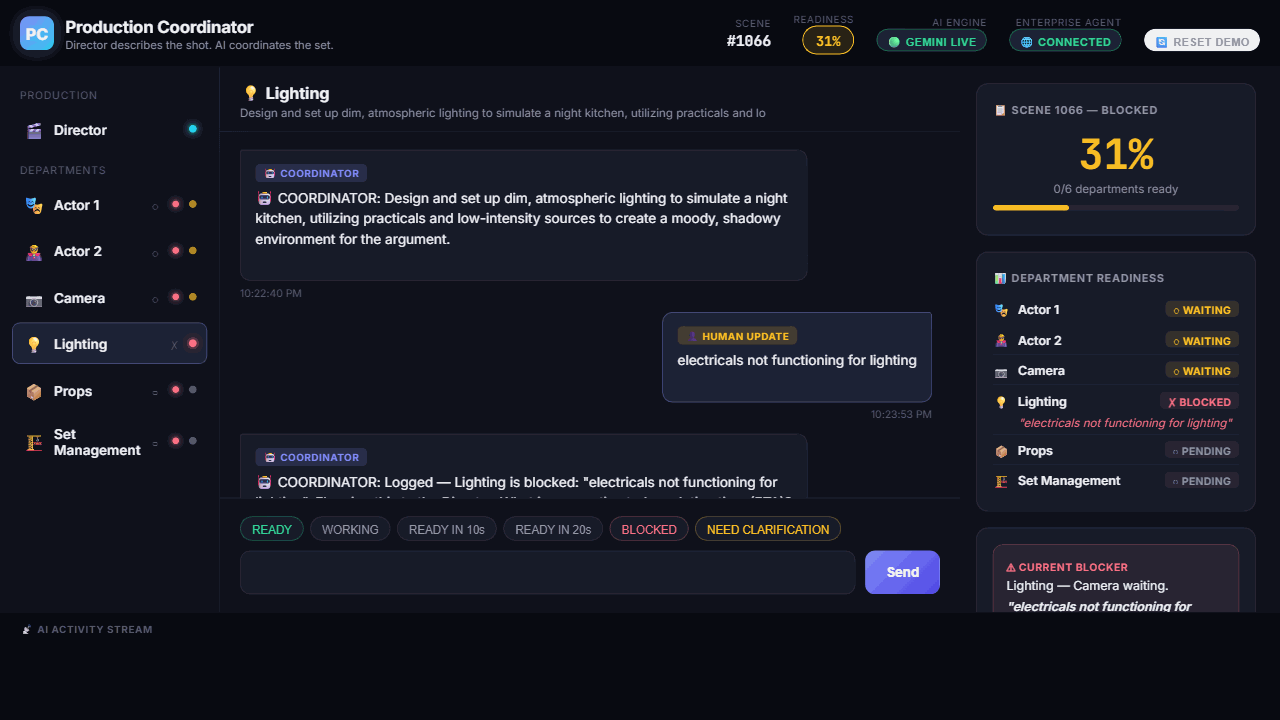Image resolution: width=1280 pixels, height=720 pixels.
Task: Select the READY status chip
Action: tap(272, 529)
